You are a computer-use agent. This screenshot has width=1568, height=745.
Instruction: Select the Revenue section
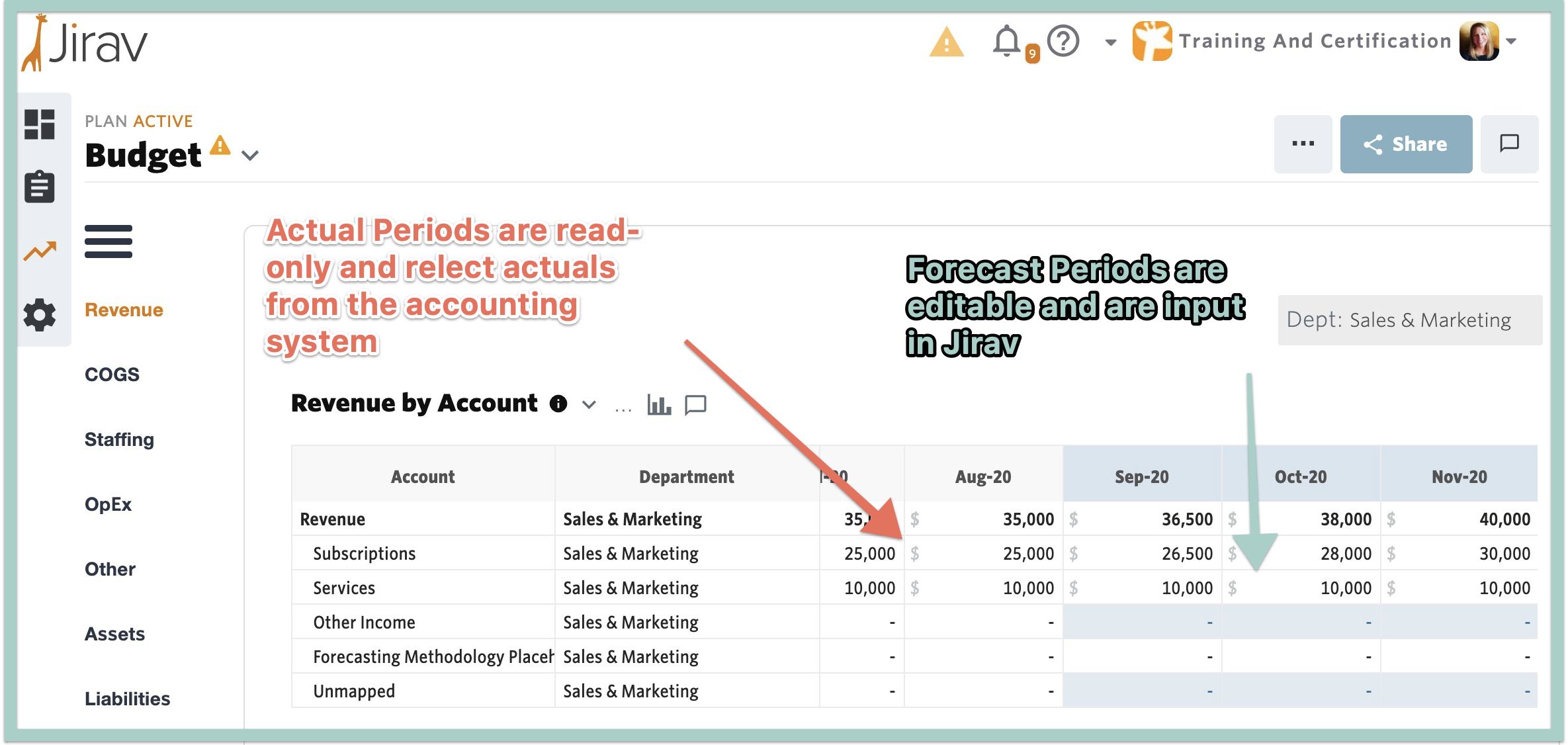coord(124,310)
